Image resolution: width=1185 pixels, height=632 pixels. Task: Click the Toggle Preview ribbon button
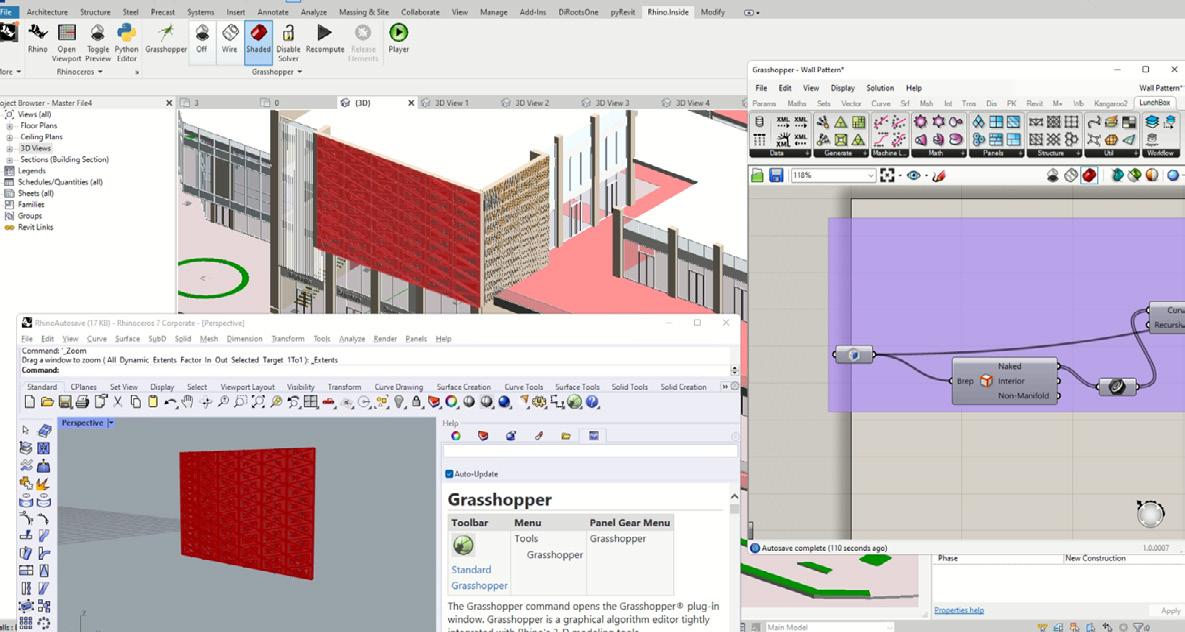(x=97, y=42)
